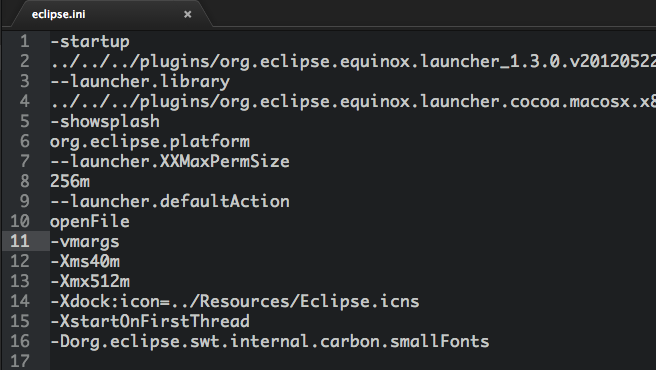656x370 pixels.
Task: Place cursor on -startup line
Action: (90, 41)
